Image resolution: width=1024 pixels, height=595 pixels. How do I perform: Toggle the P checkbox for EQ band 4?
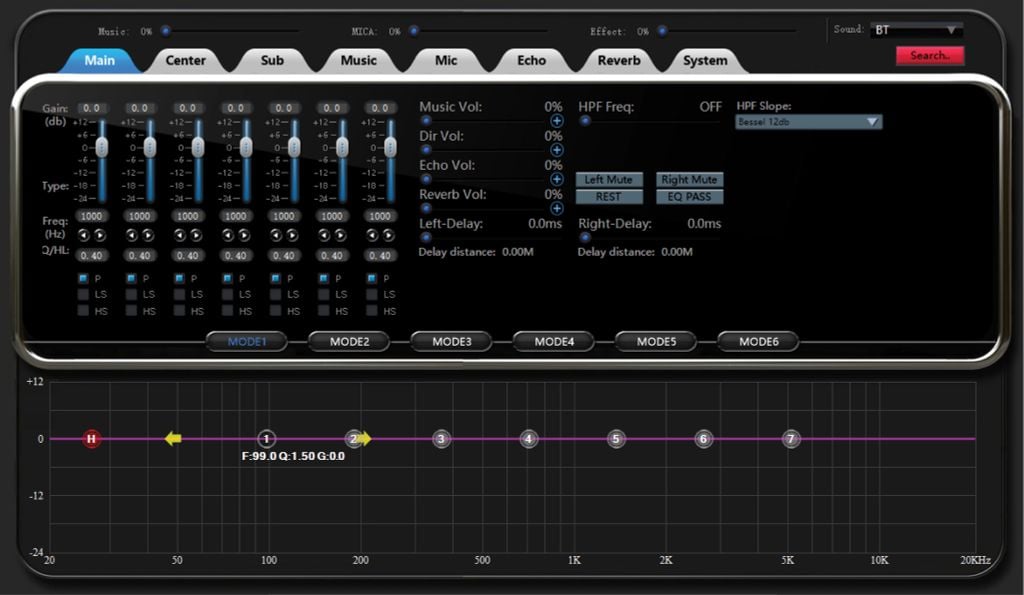click(x=227, y=278)
